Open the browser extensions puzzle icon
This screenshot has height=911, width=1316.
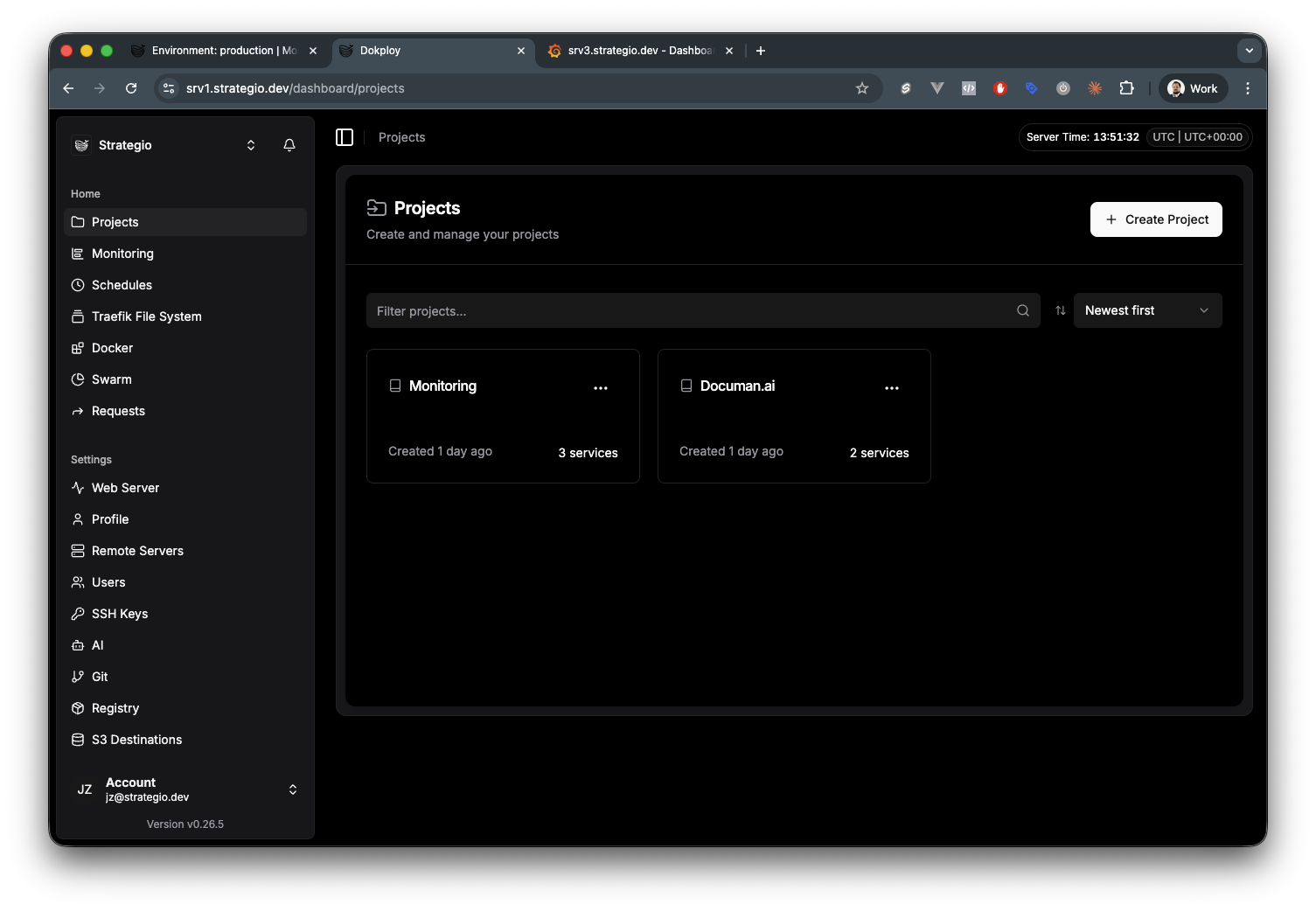point(1126,88)
